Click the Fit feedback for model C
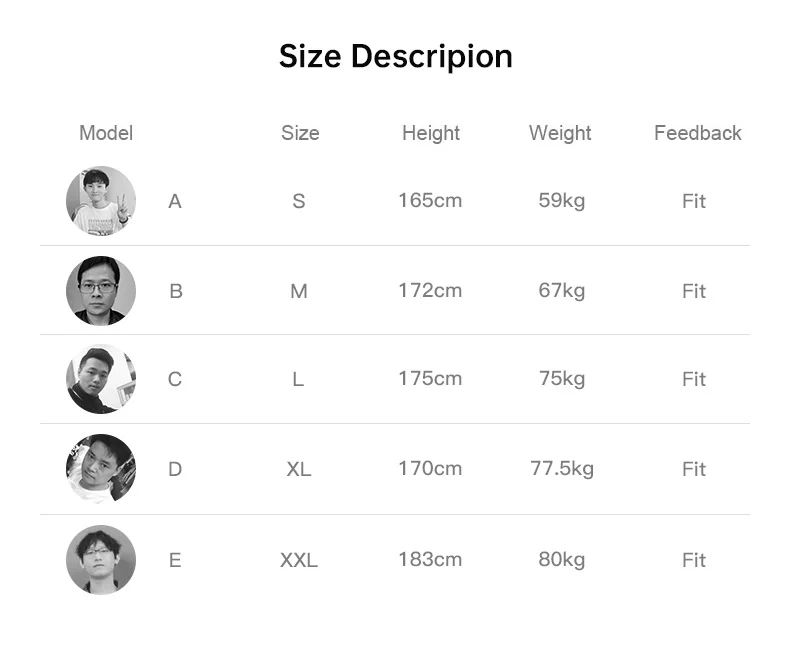The image size is (790, 667). coord(694,379)
